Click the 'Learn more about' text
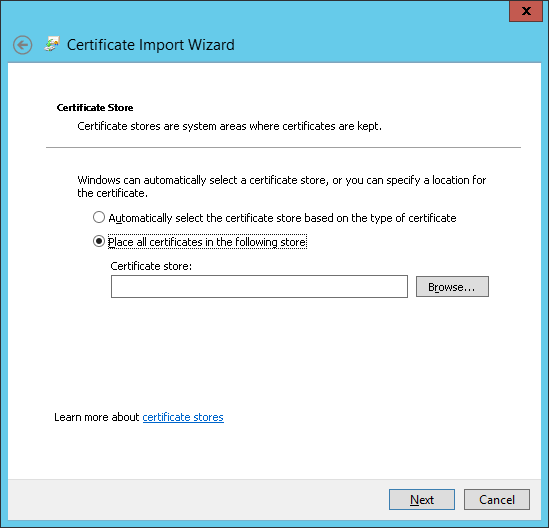The height and width of the screenshot is (528, 549). (x=97, y=417)
